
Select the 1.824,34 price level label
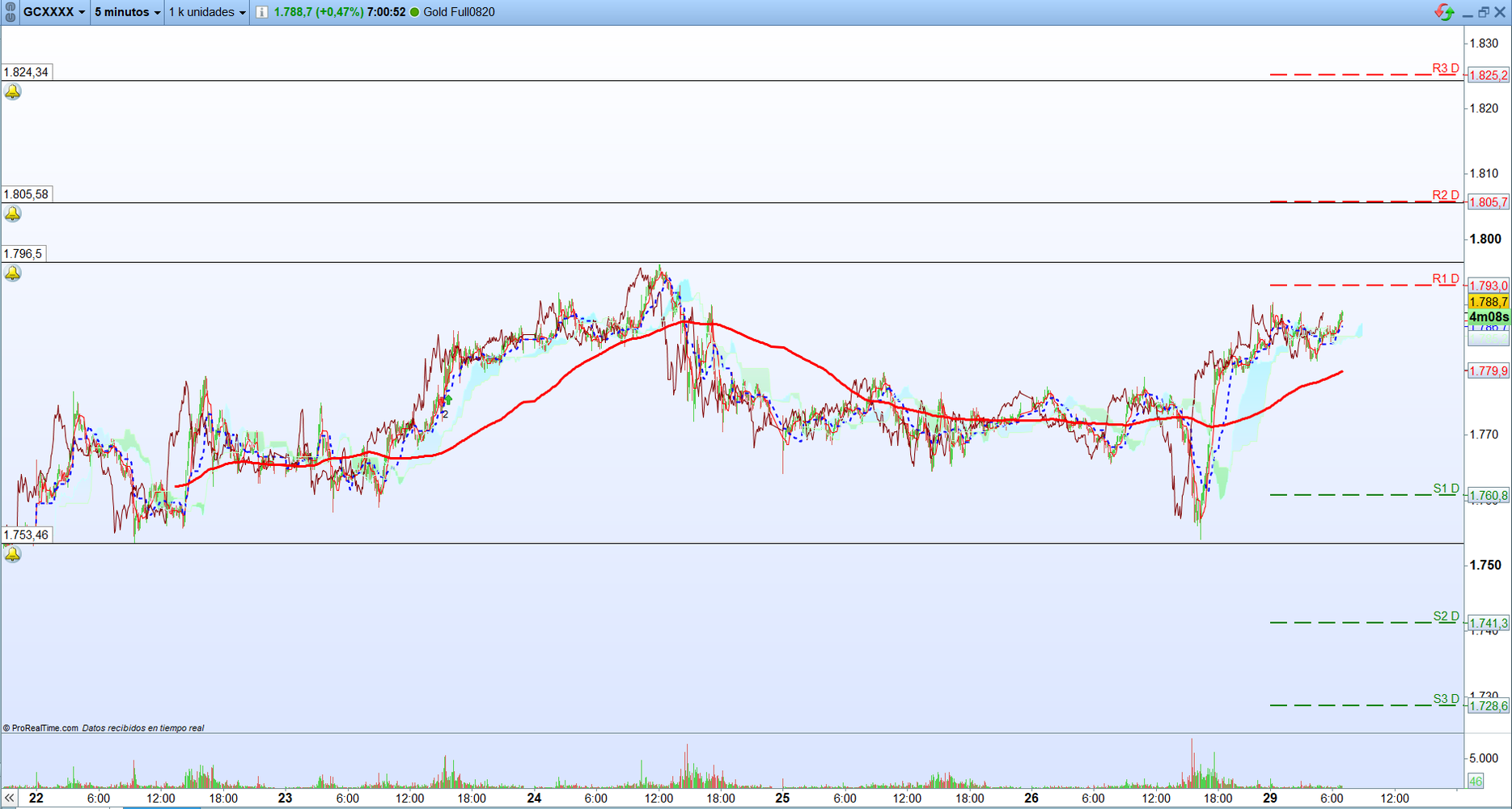[x=26, y=72]
